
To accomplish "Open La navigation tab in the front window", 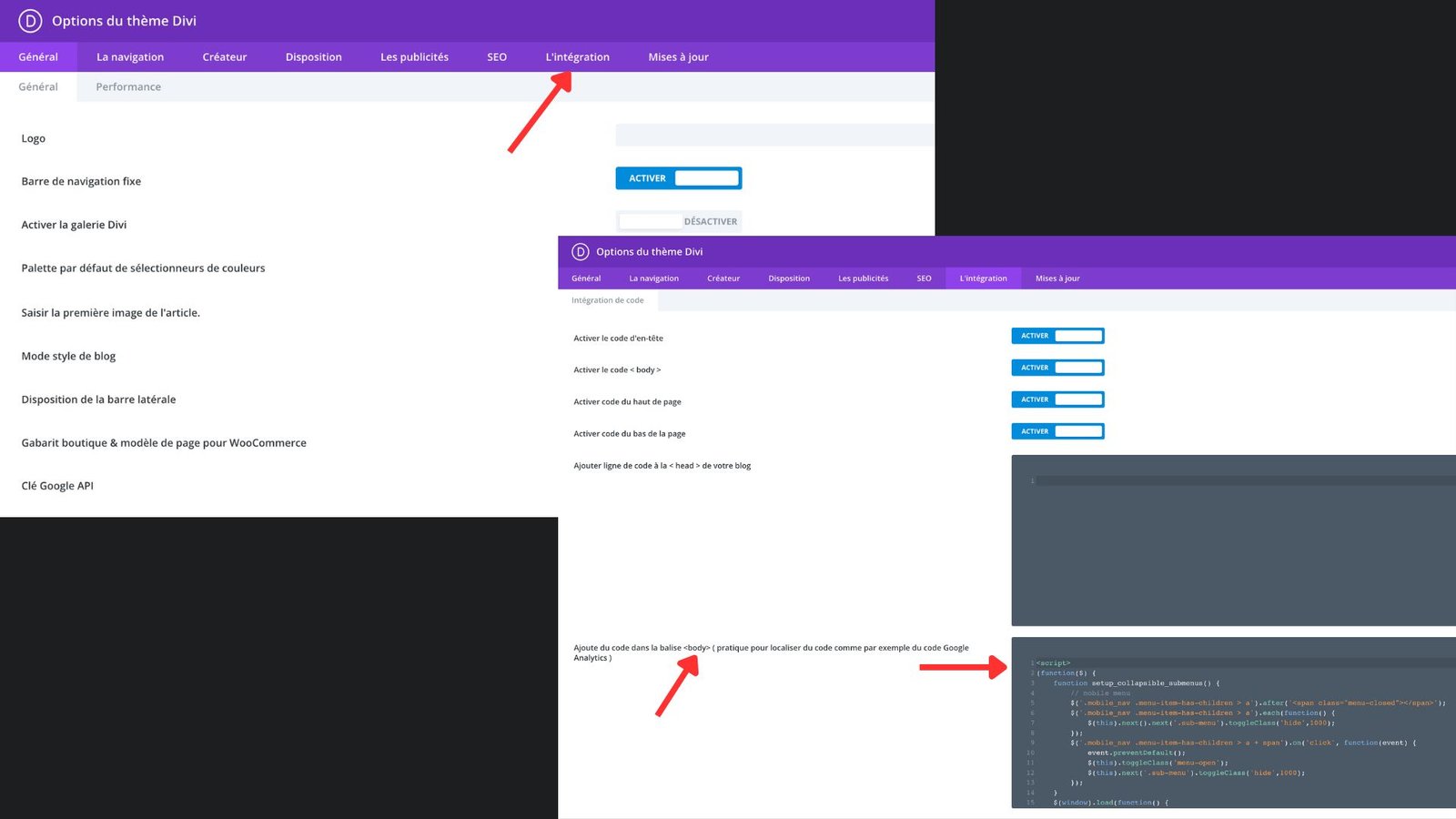I will click(654, 278).
